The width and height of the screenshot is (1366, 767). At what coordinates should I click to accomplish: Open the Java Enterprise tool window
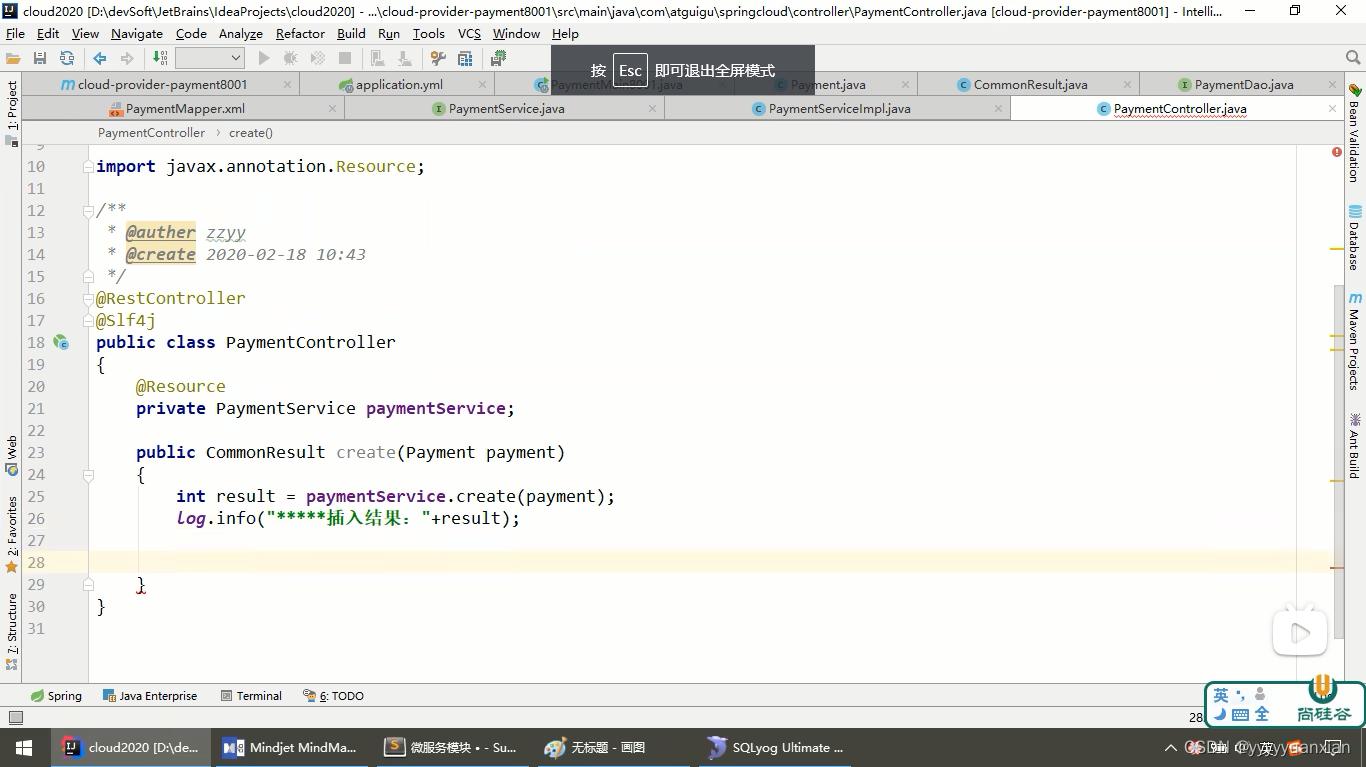coord(149,696)
